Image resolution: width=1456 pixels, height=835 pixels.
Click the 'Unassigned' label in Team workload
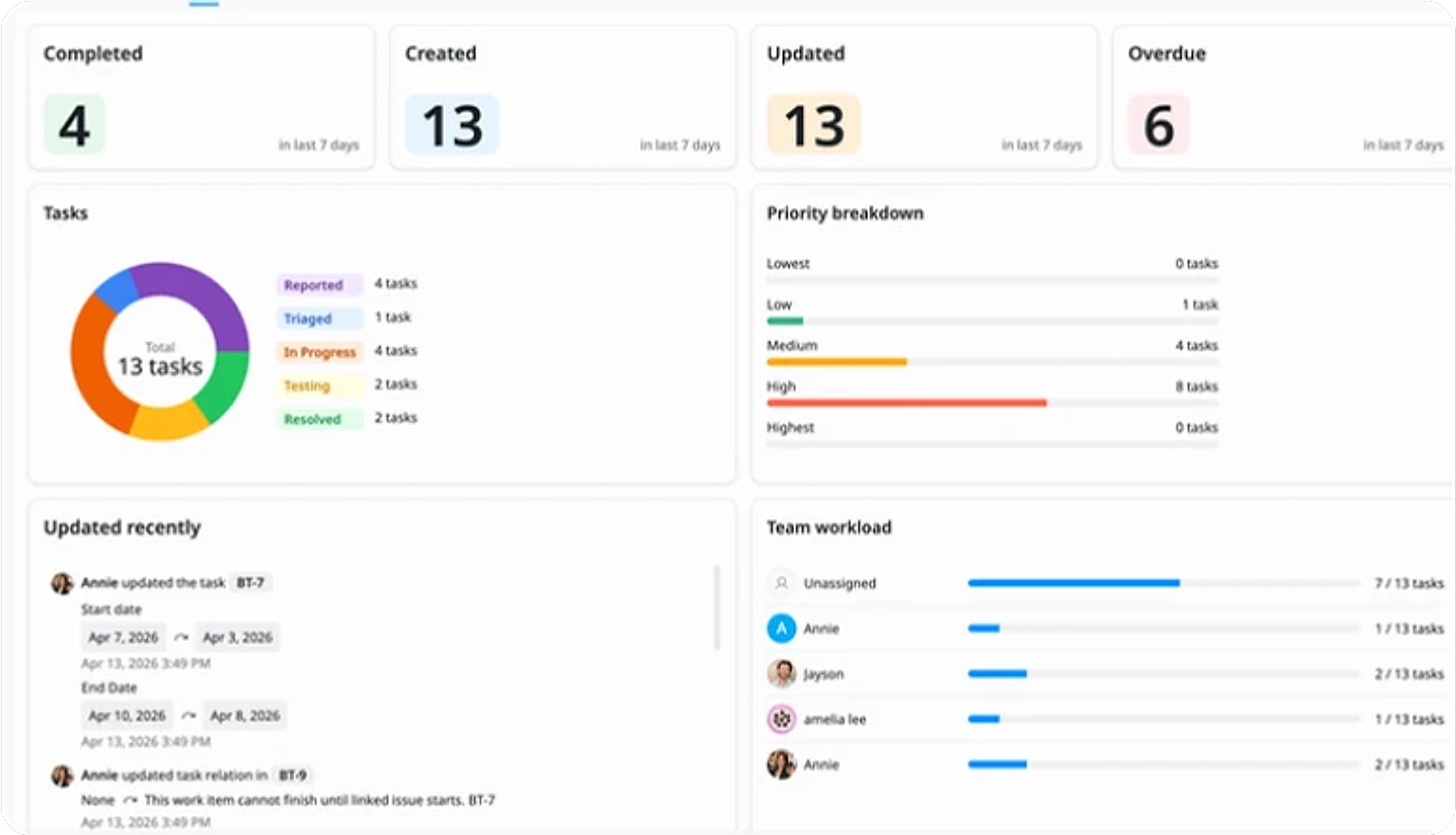(840, 583)
